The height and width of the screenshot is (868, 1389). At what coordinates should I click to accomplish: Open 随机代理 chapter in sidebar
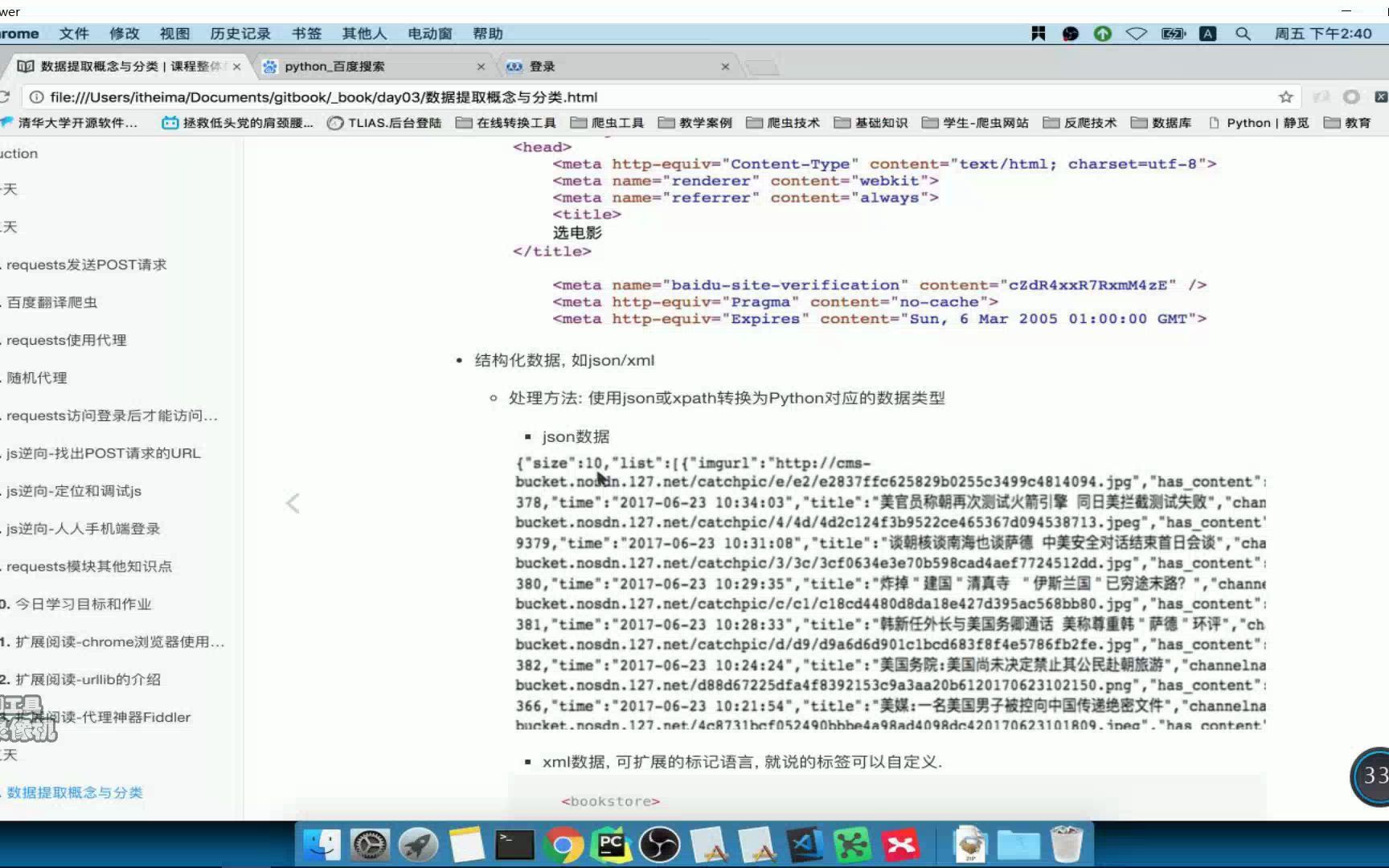pyautogui.click(x=36, y=379)
